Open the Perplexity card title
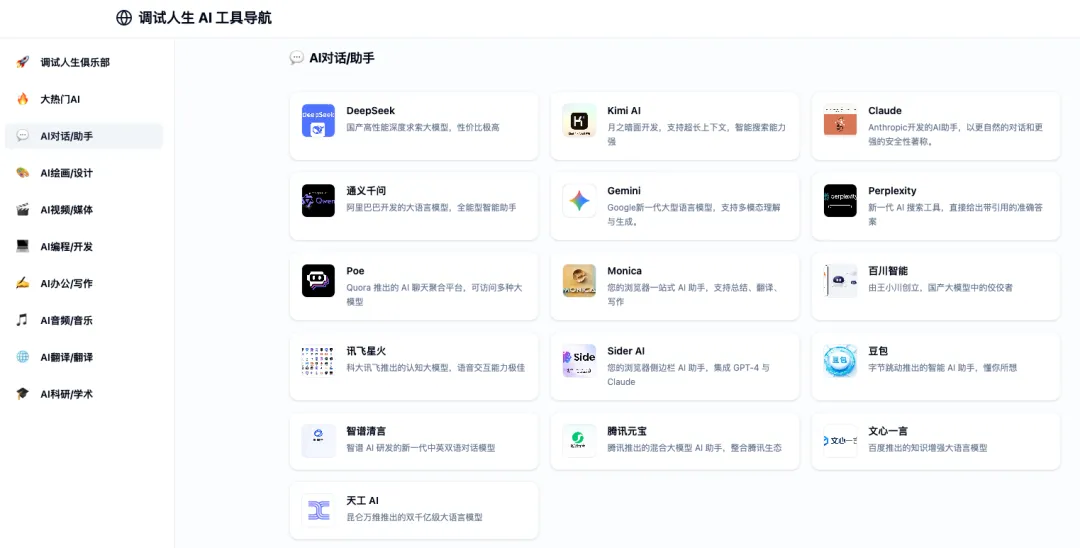Image resolution: width=1080 pixels, height=548 pixels. (x=893, y=191)
